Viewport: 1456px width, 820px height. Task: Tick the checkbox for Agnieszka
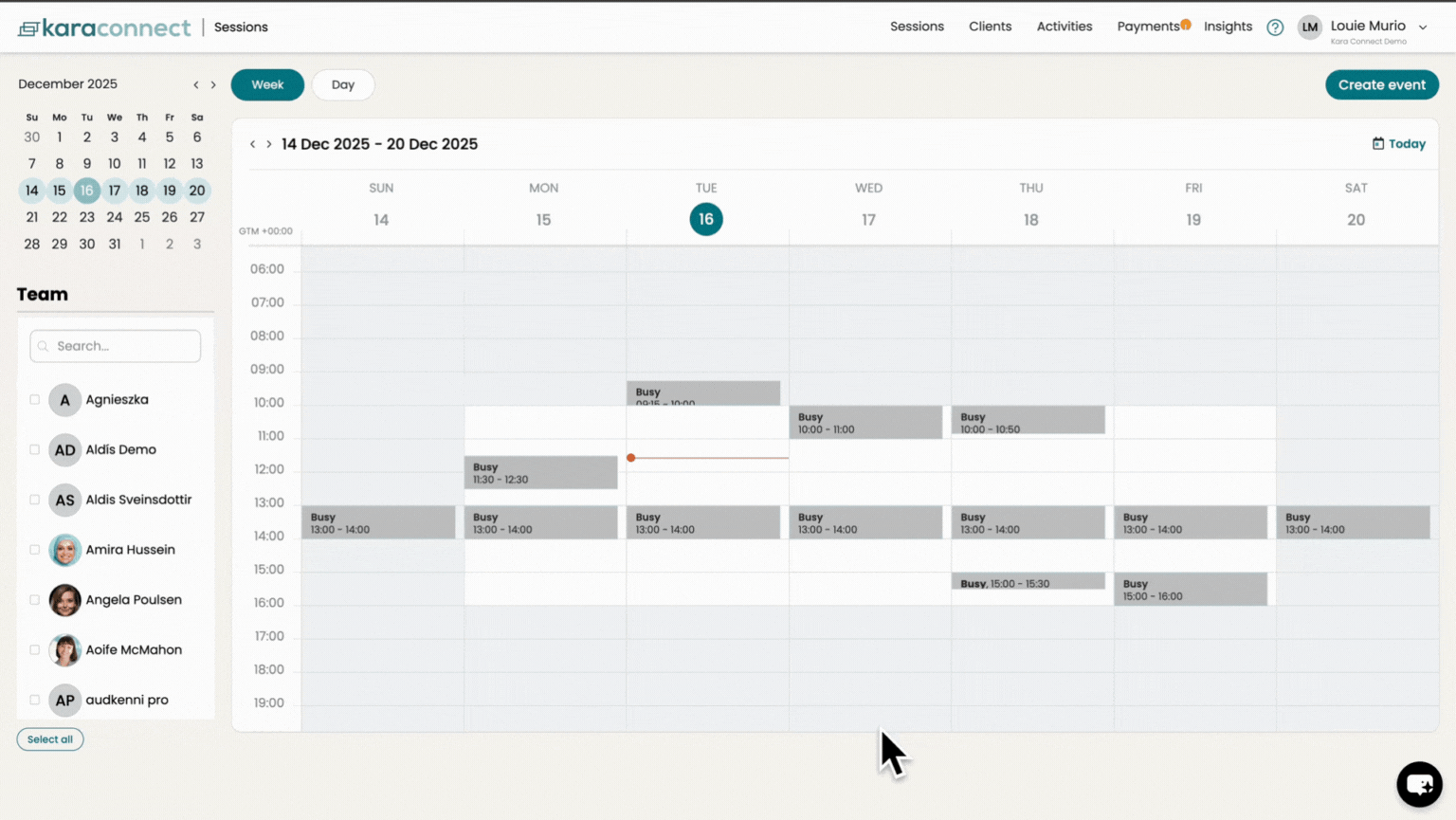[x=35, y=400]
